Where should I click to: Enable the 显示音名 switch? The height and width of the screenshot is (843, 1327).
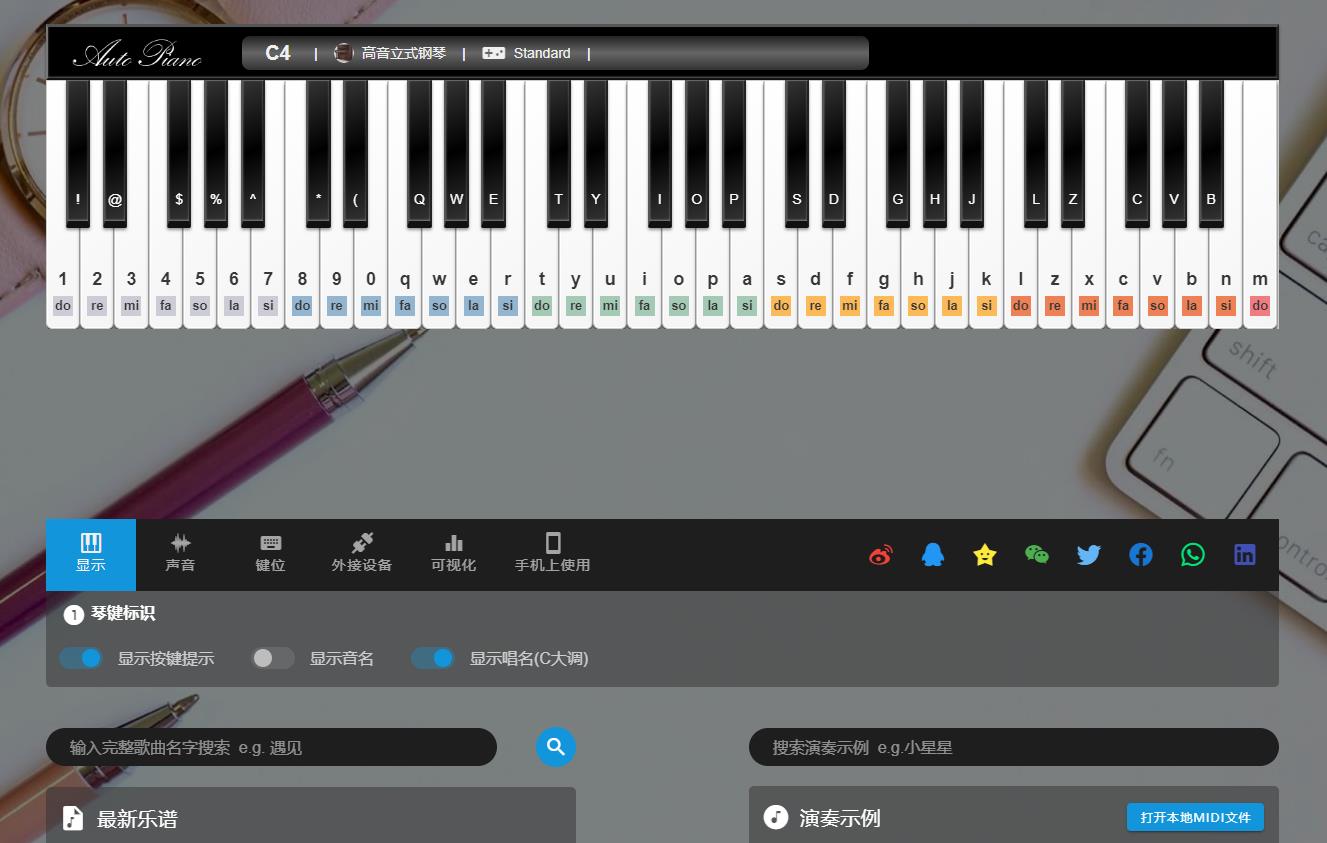point(272,658)
